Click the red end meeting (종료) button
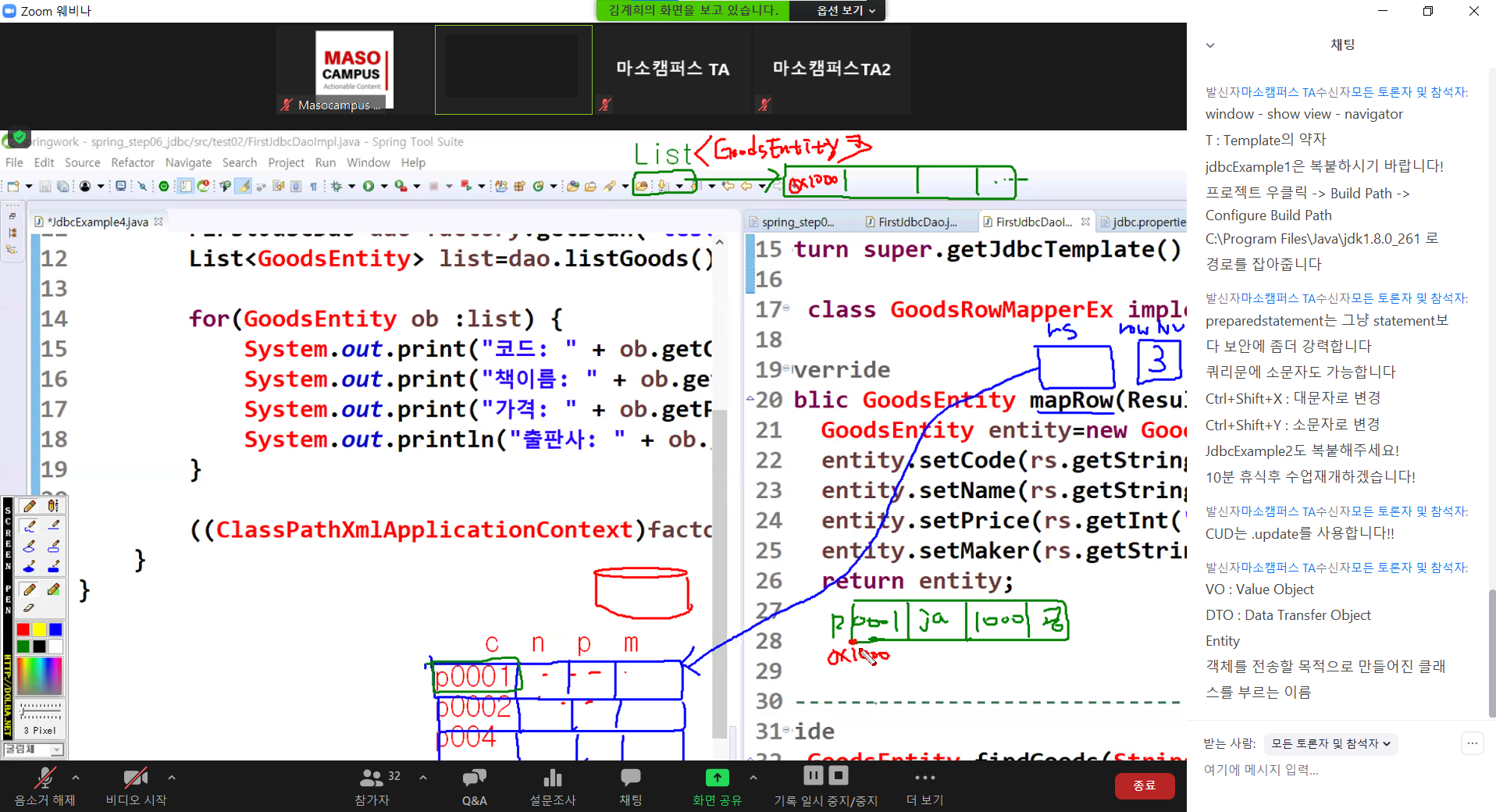The height and width of the screenshot is (812, 1496). coord(1144,785)
